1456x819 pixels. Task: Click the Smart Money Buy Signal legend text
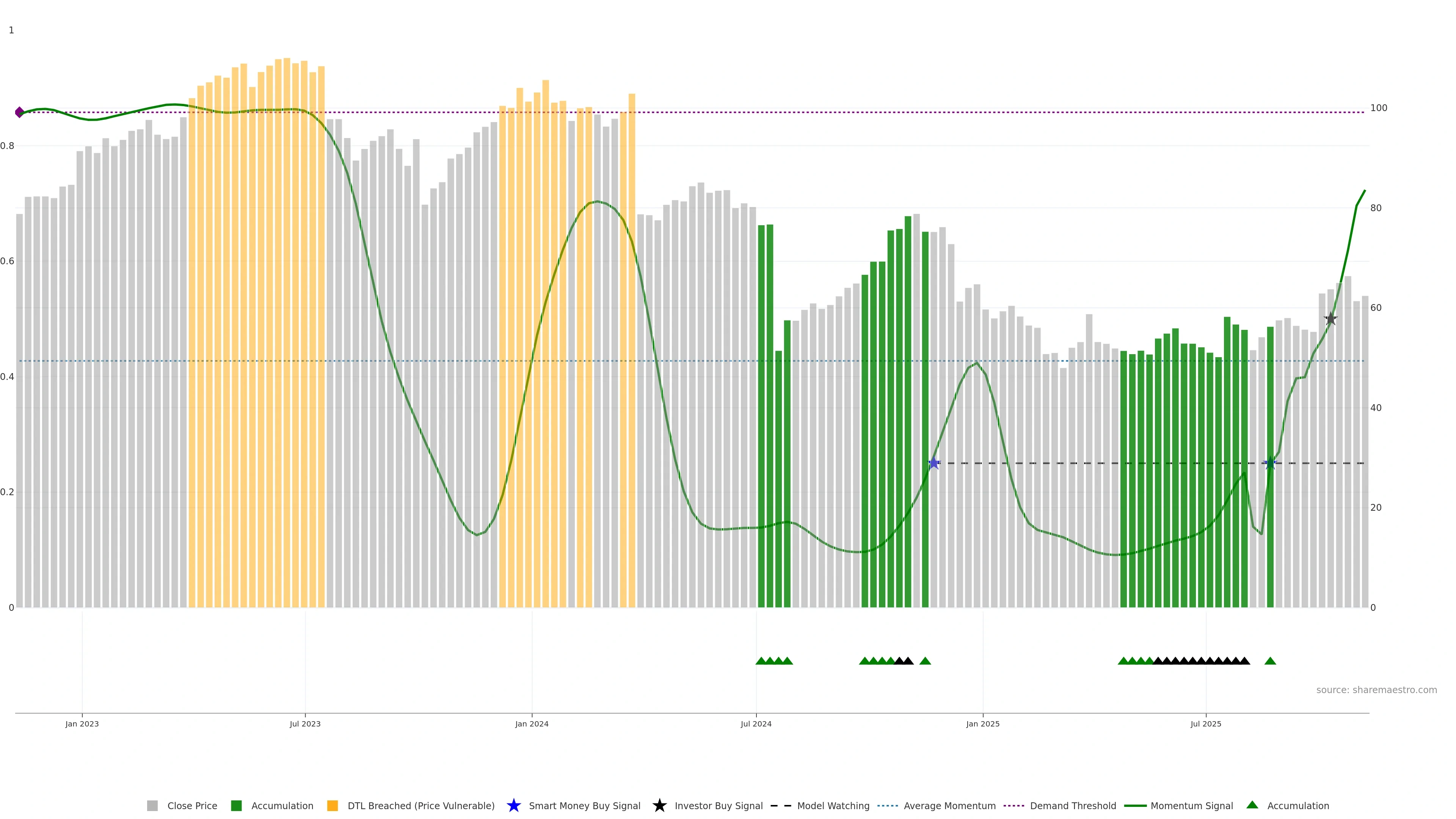pos(584,806)
